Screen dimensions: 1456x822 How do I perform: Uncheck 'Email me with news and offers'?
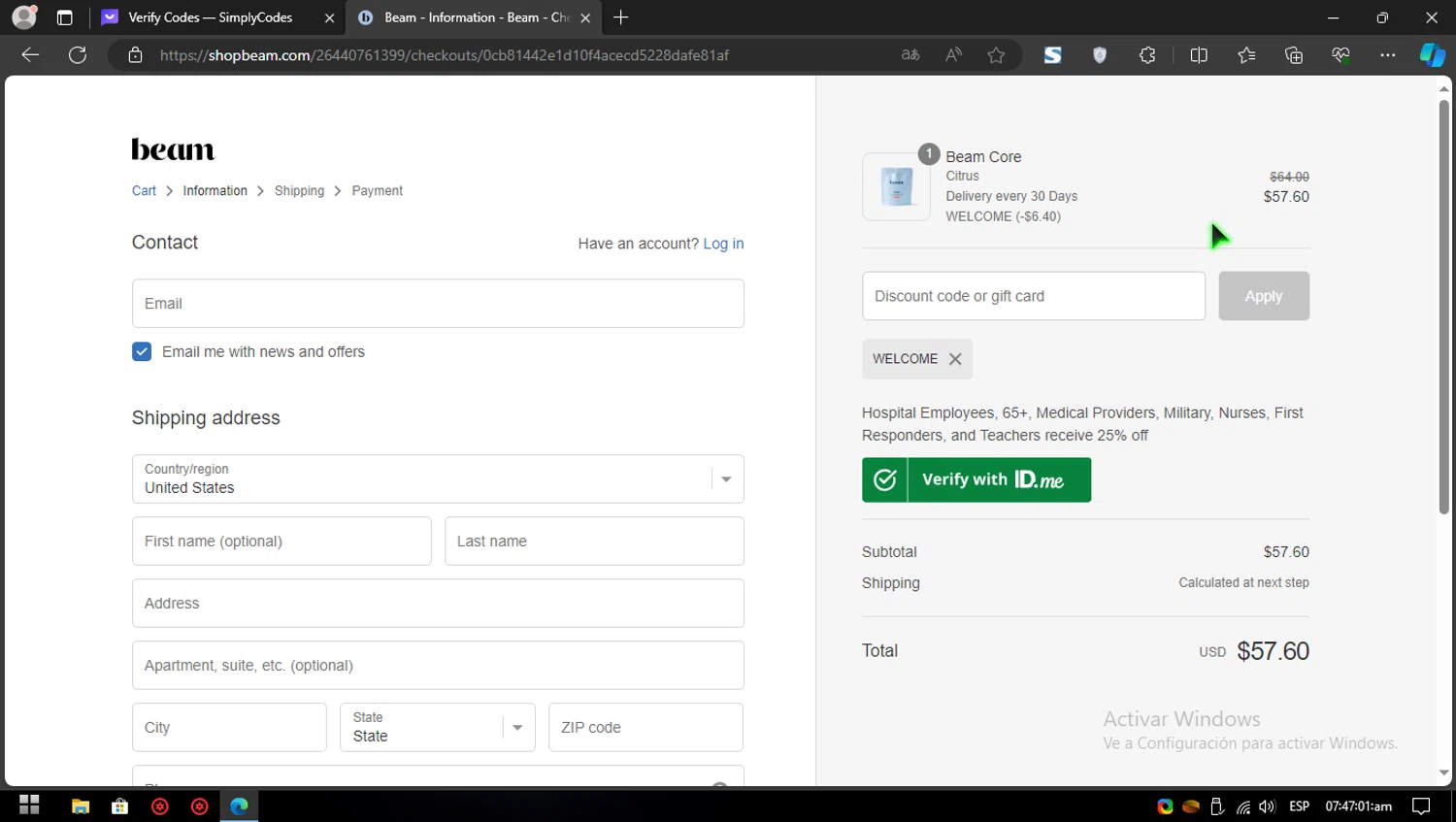point(142,351)
